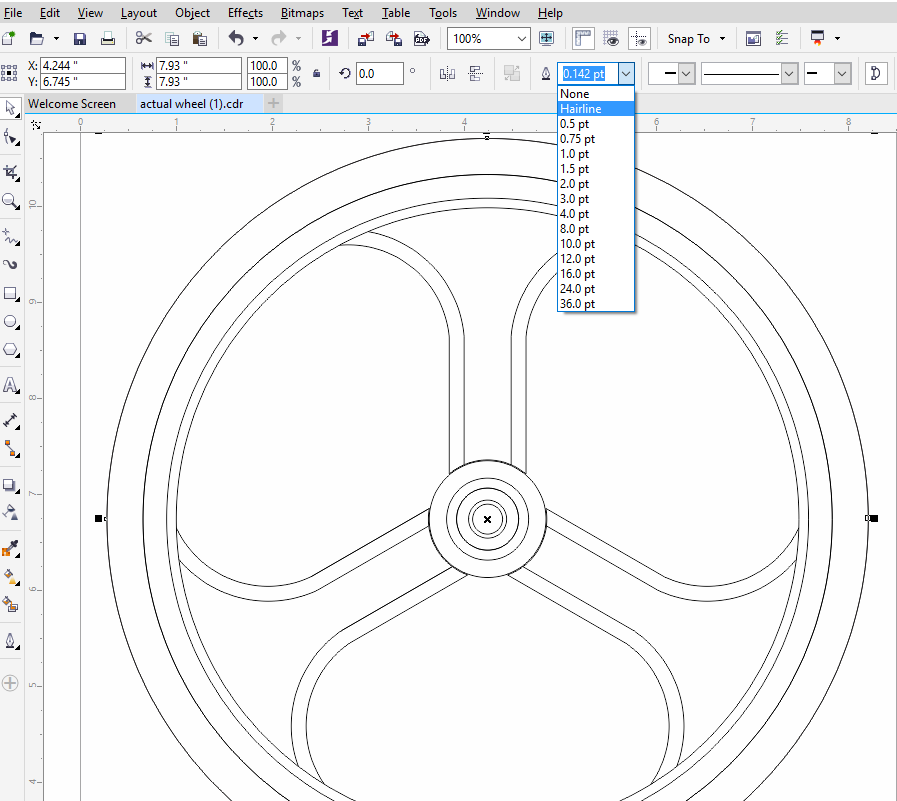897x801 pixels.
Task: Open the Object origin grid selector
Action: [x=9, y=73]
